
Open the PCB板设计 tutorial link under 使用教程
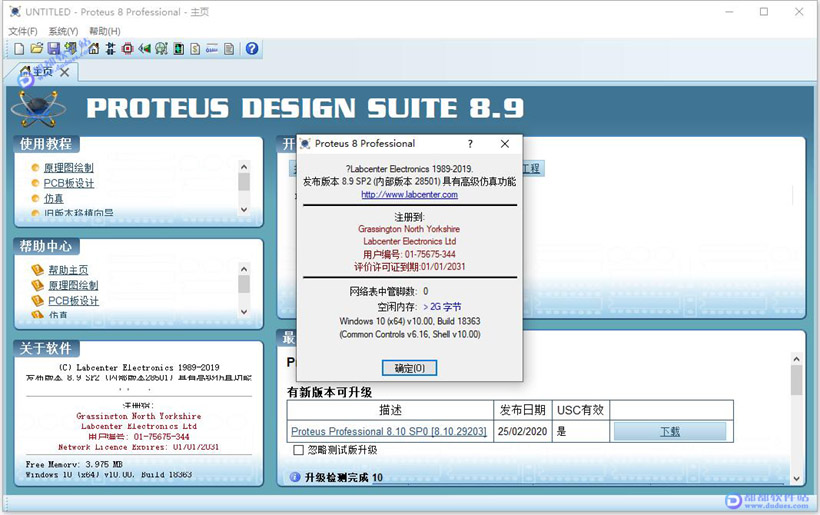(69, 183)
